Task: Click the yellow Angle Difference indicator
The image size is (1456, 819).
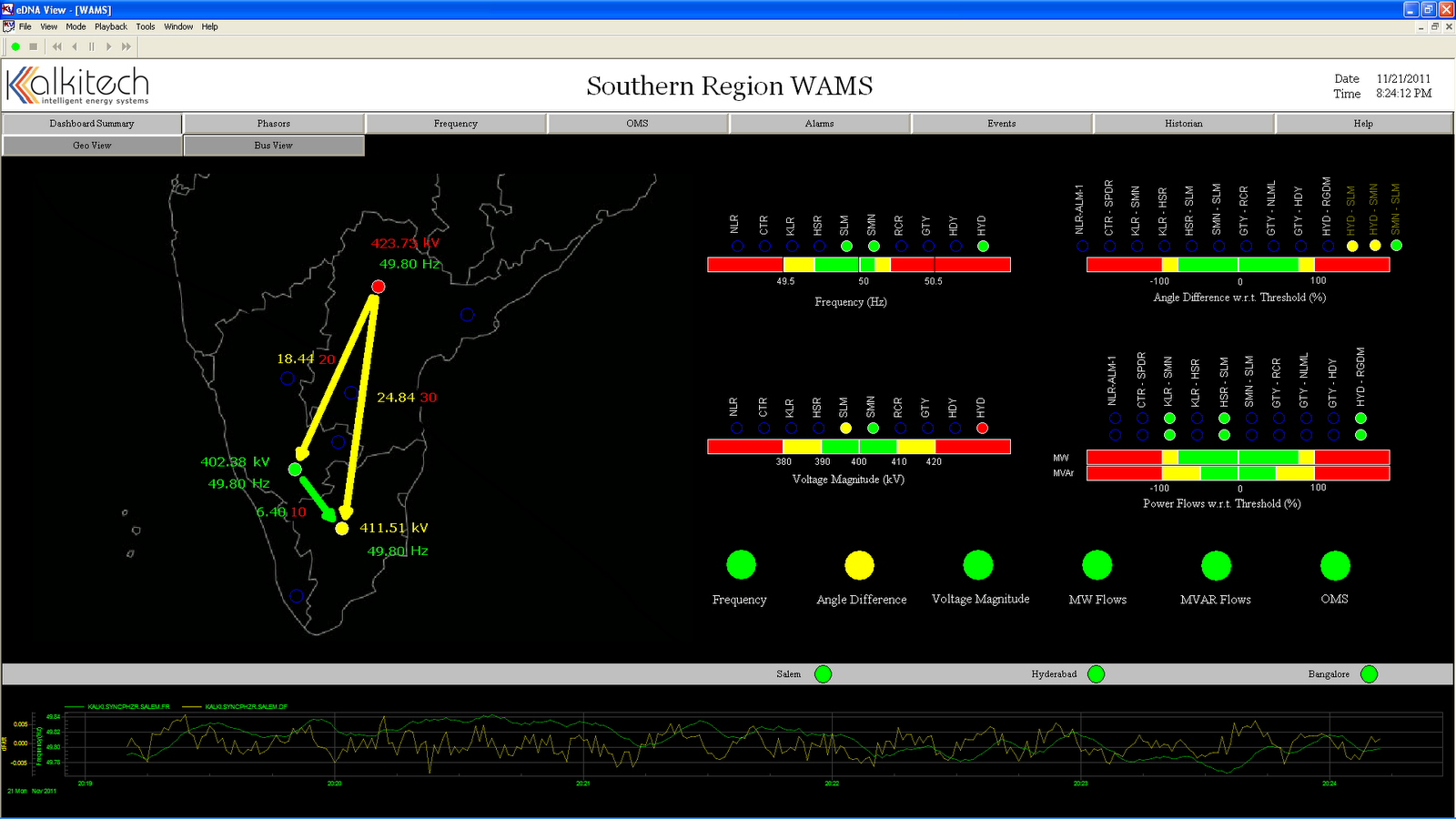Action: [859, 564]
